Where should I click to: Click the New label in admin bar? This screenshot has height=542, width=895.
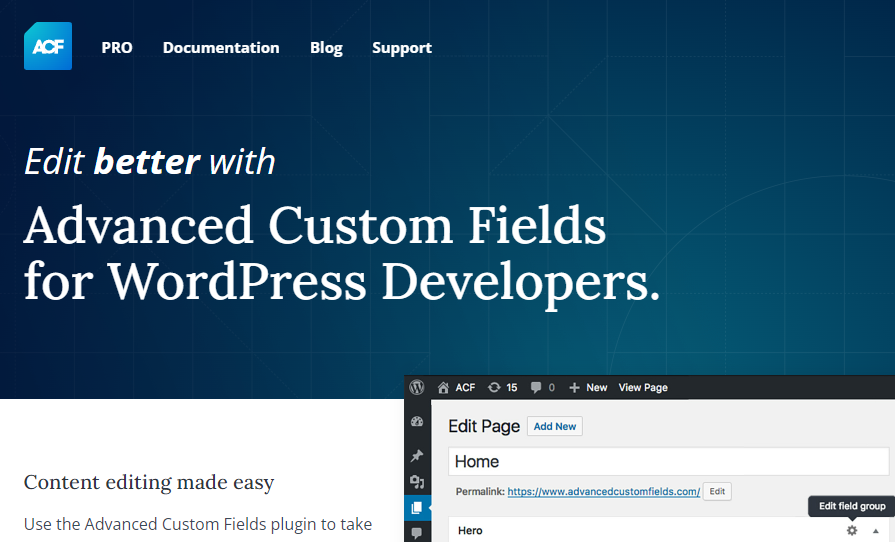[596, 388]
